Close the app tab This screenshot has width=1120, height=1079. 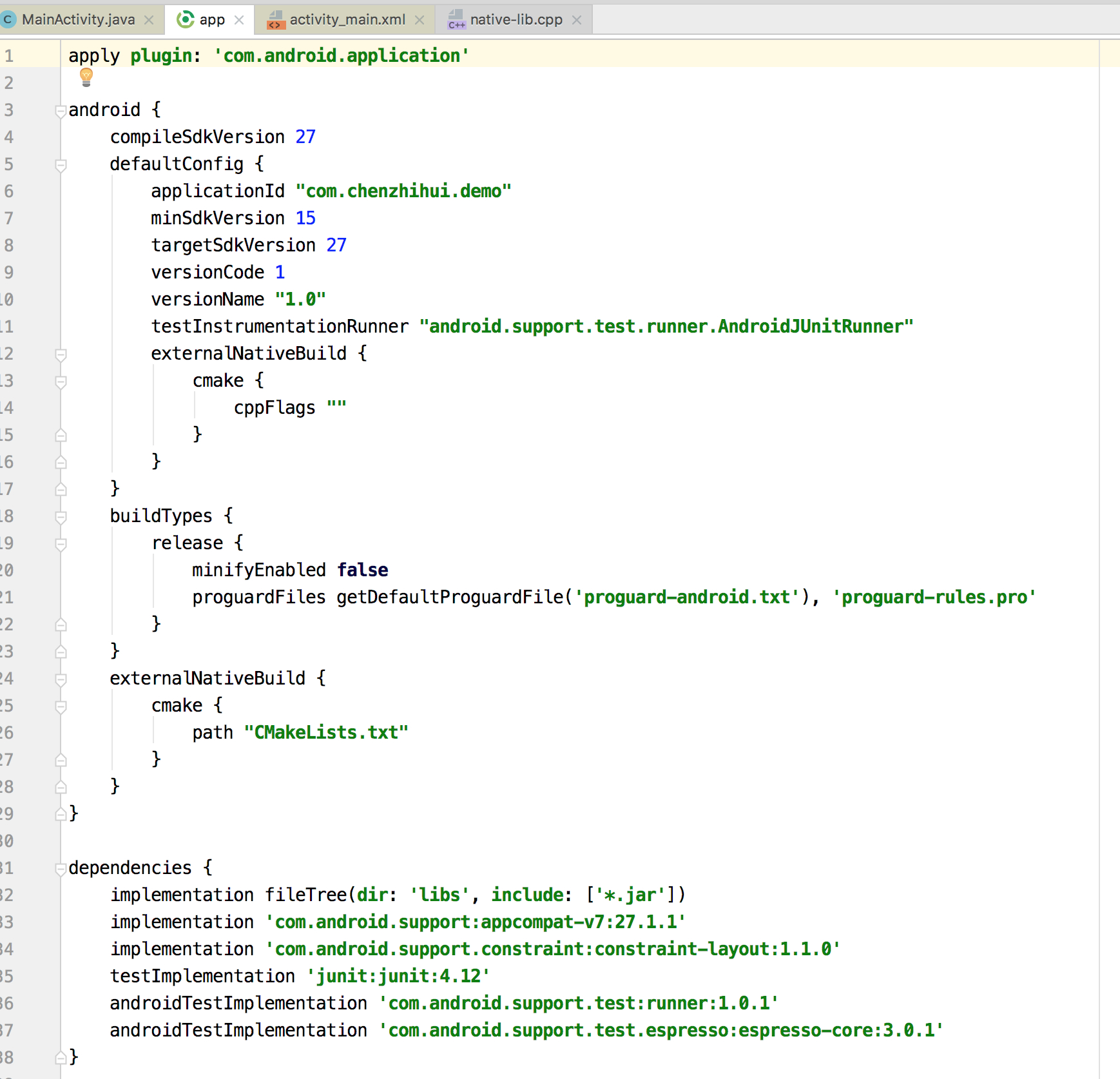pyautogui.click(x=239, y=20)
